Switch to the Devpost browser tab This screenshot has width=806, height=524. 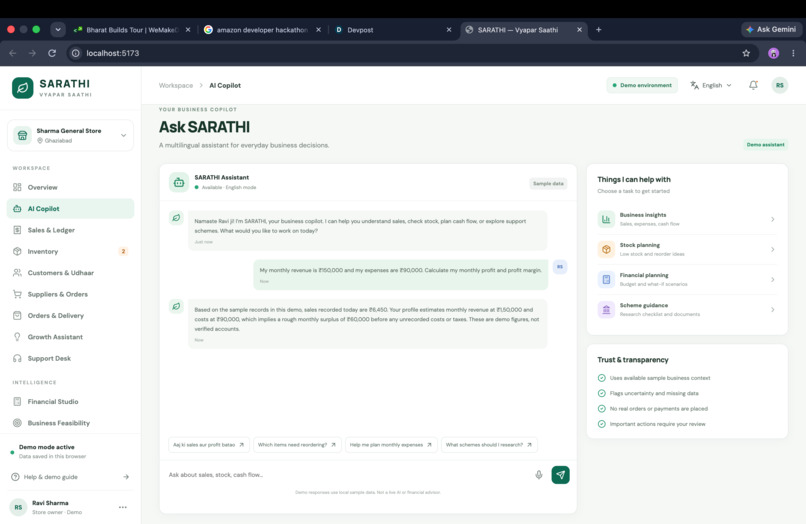(393, 30)
